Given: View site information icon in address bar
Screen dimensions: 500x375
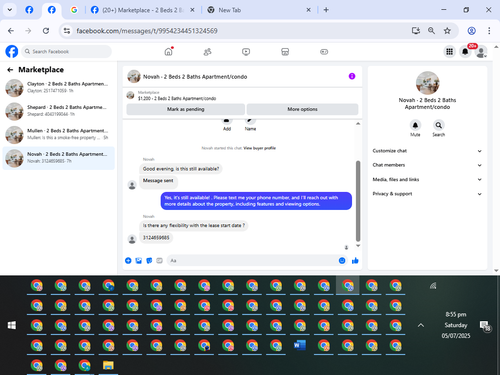Looking at the screenshot, I should [x=67, y=31].
